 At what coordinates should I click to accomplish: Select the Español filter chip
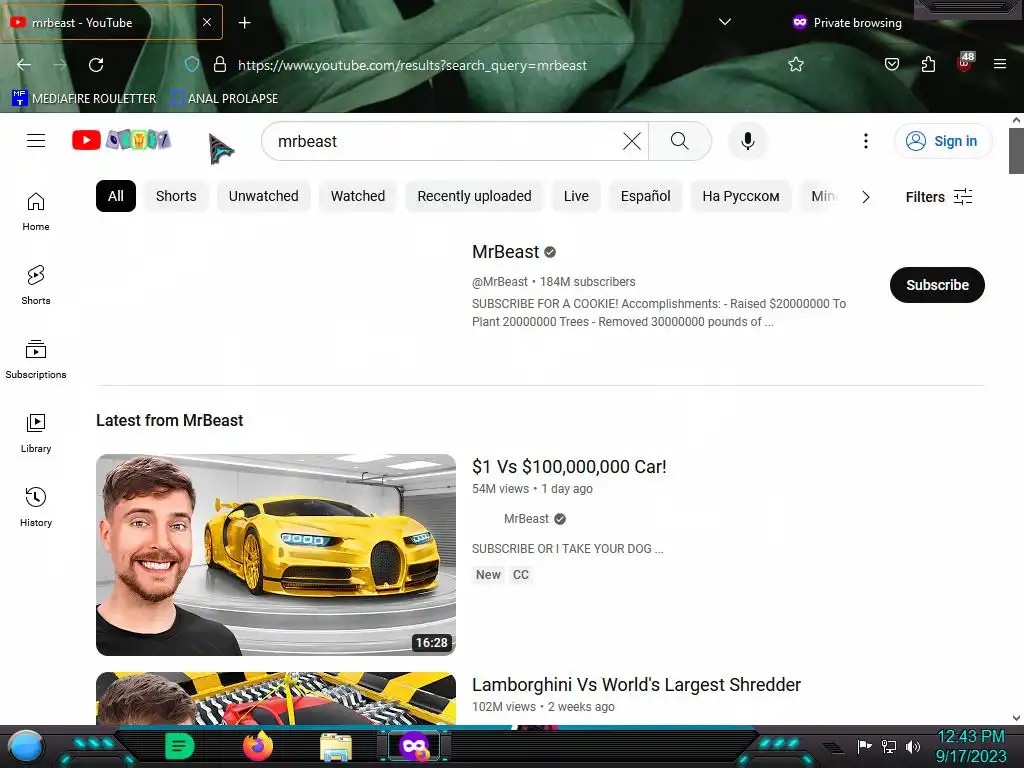coord(645,196)
